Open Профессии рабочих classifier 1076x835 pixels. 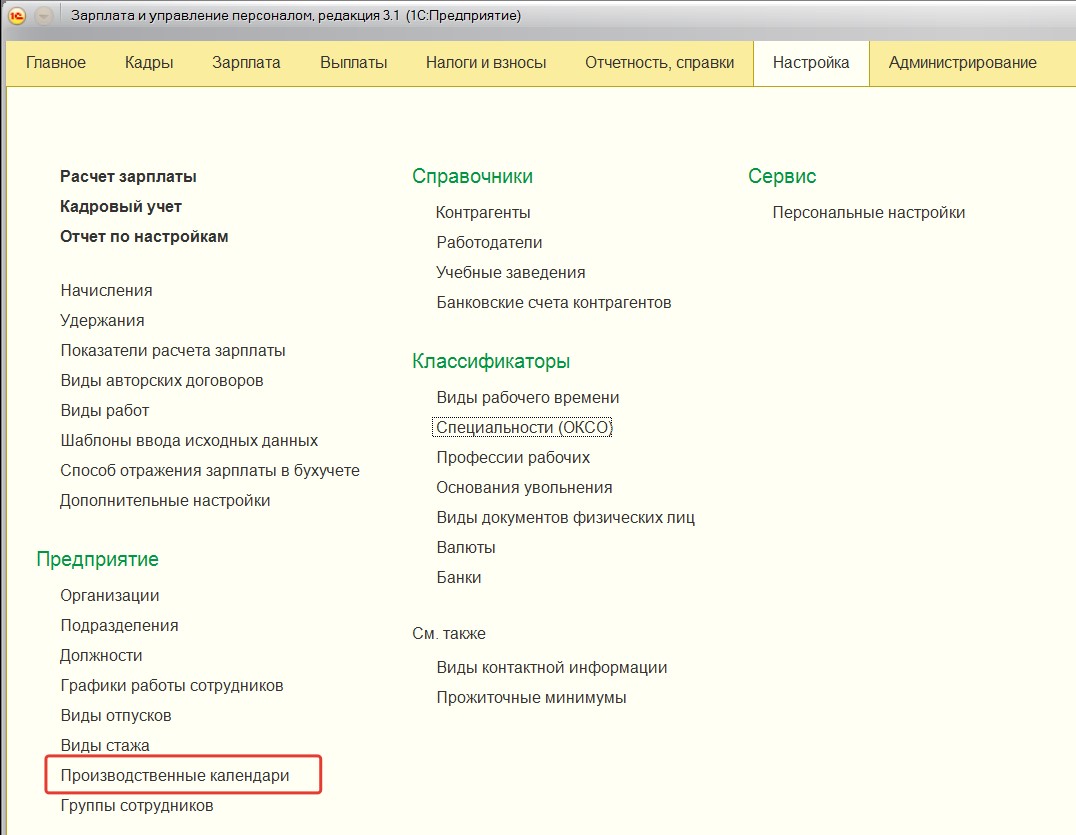pos(513,458)
